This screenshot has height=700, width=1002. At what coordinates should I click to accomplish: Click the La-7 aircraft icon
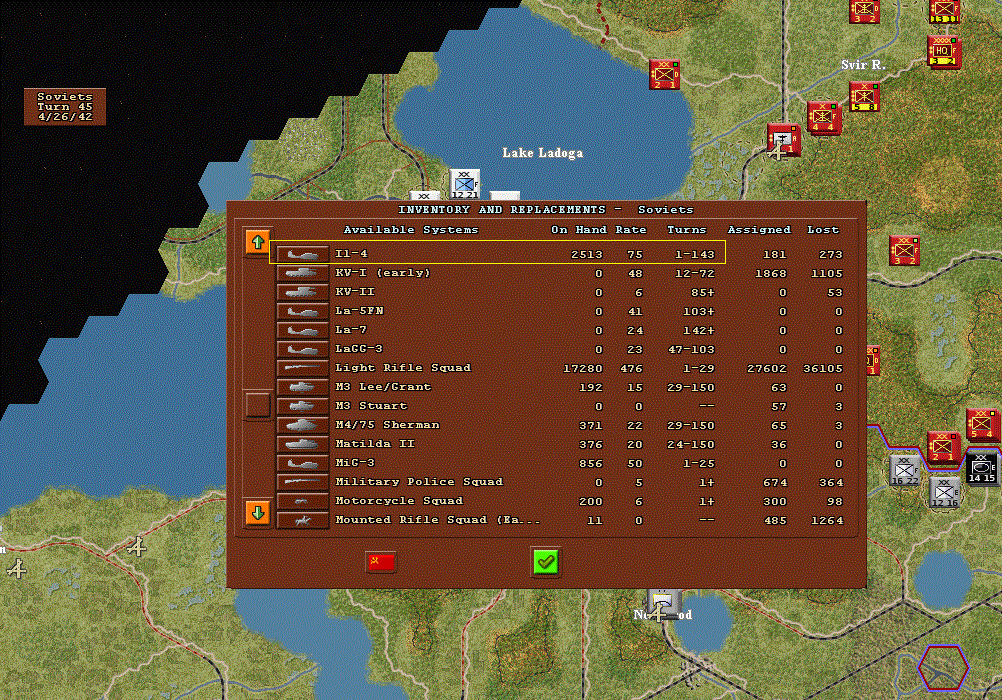(x=303, y=331)
